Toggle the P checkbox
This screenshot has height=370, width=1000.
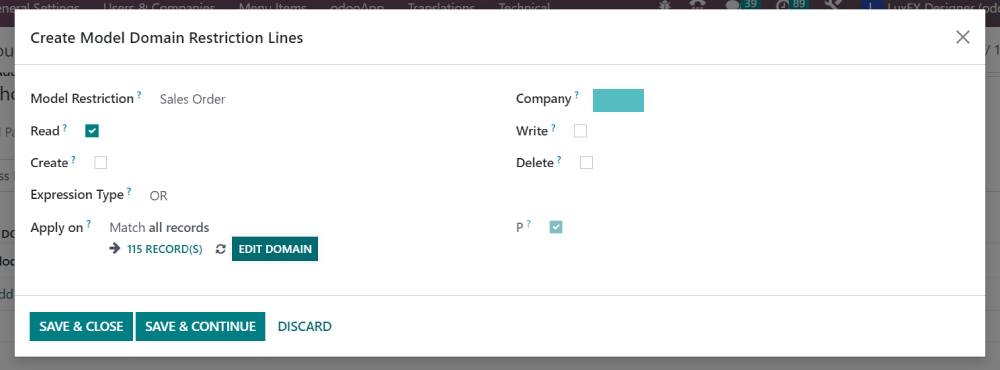(556, 227)
